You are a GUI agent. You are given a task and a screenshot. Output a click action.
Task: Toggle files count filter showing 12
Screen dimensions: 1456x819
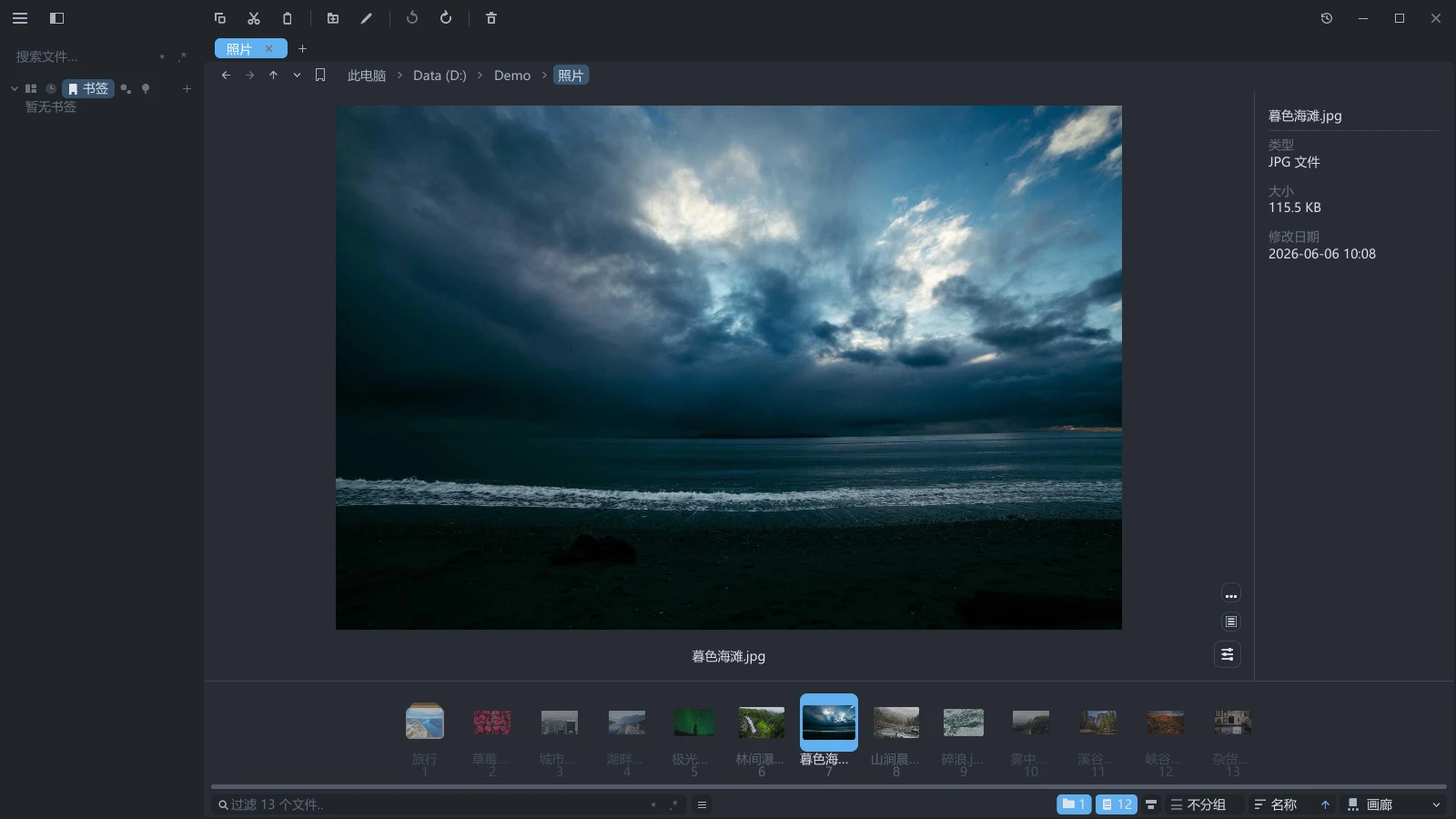tap(1117, 804)
